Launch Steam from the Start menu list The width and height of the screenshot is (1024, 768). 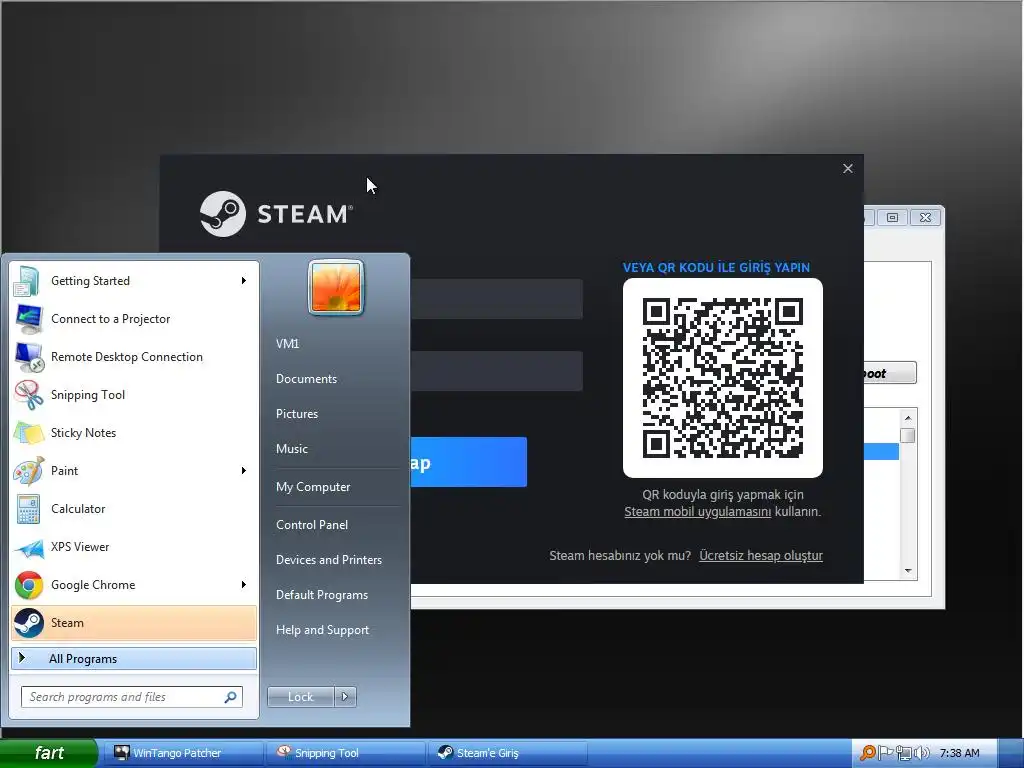pos(134,622)
